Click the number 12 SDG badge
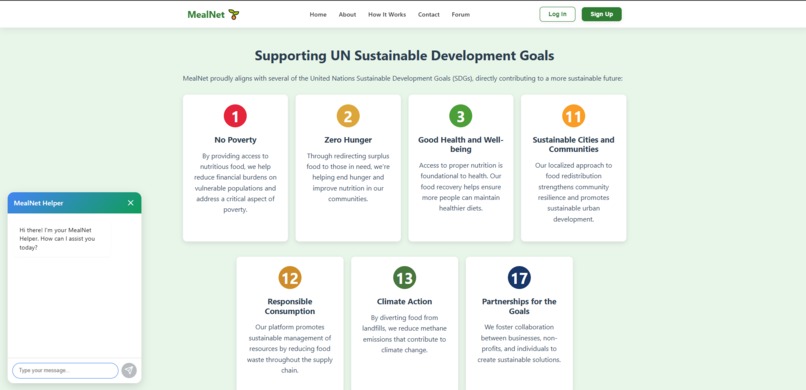Viewport: 806px width, 390px height. tap(290, 278)
